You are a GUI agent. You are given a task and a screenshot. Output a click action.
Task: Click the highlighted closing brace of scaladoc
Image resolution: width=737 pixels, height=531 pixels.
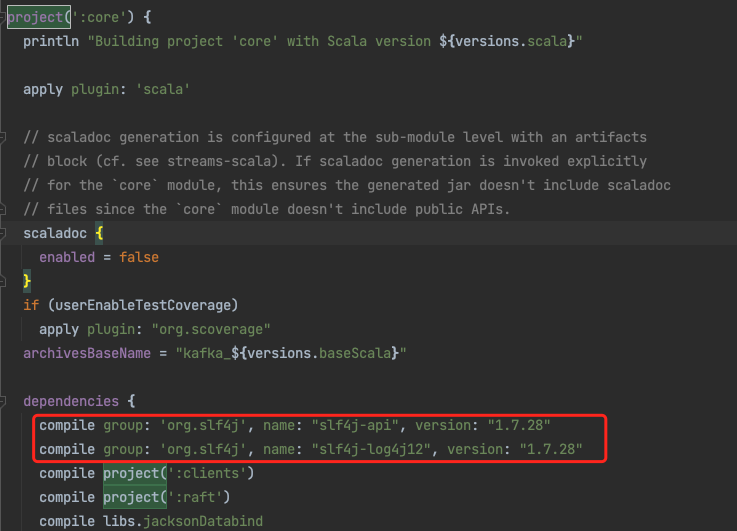[x=28, y=281]
